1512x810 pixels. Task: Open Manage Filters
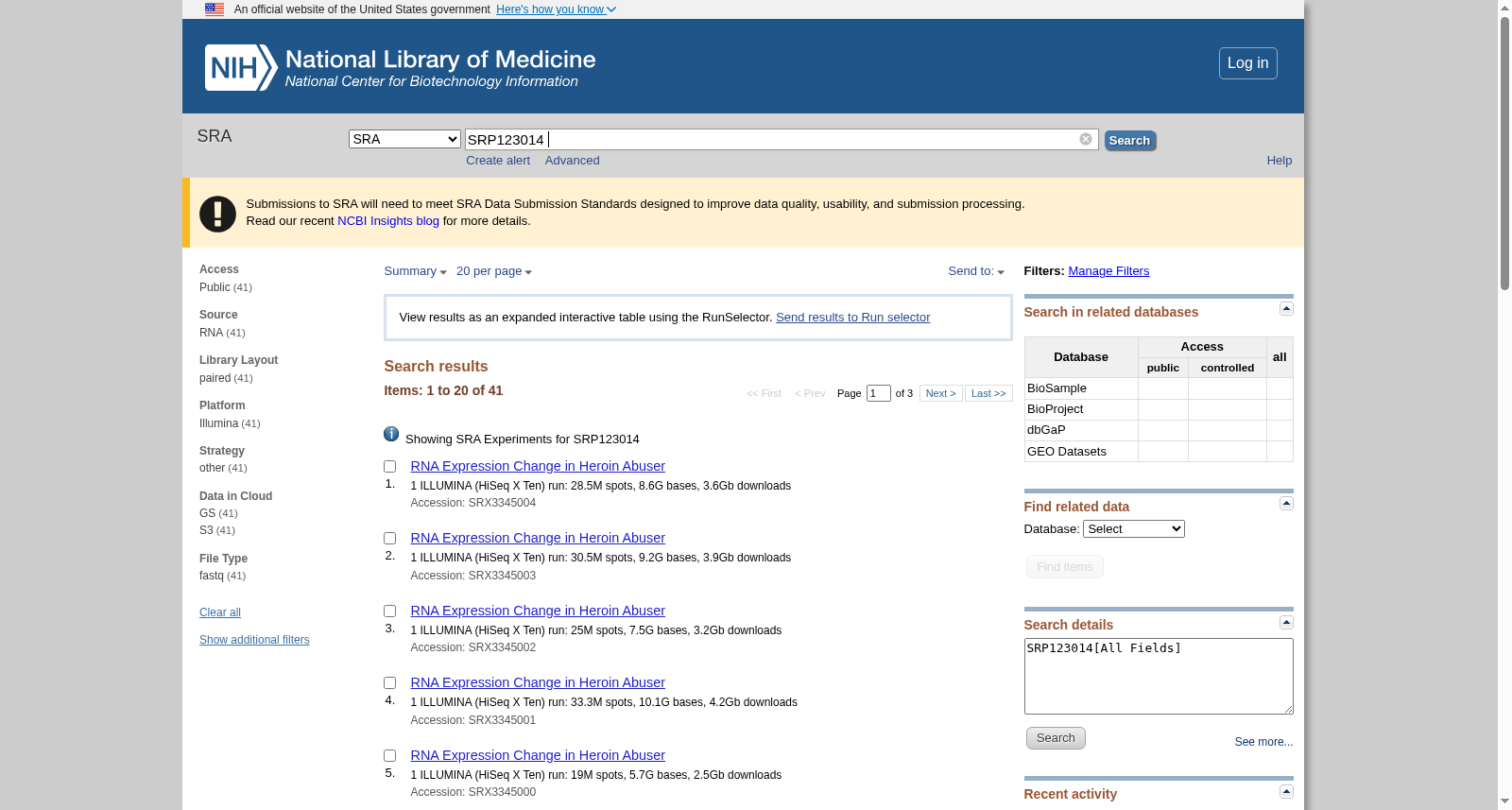pyautogui.click(x=1108, y=271)
